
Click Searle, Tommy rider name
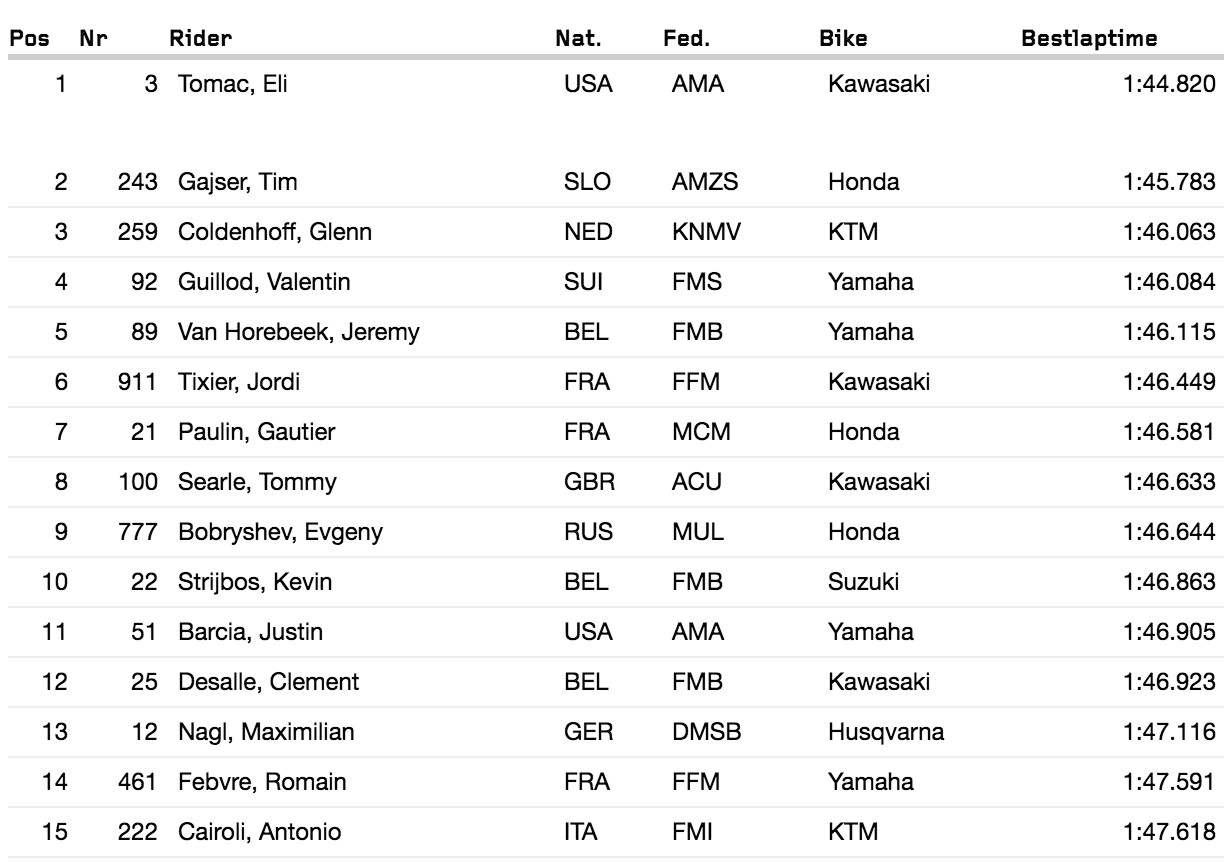[x=257, y=482]
